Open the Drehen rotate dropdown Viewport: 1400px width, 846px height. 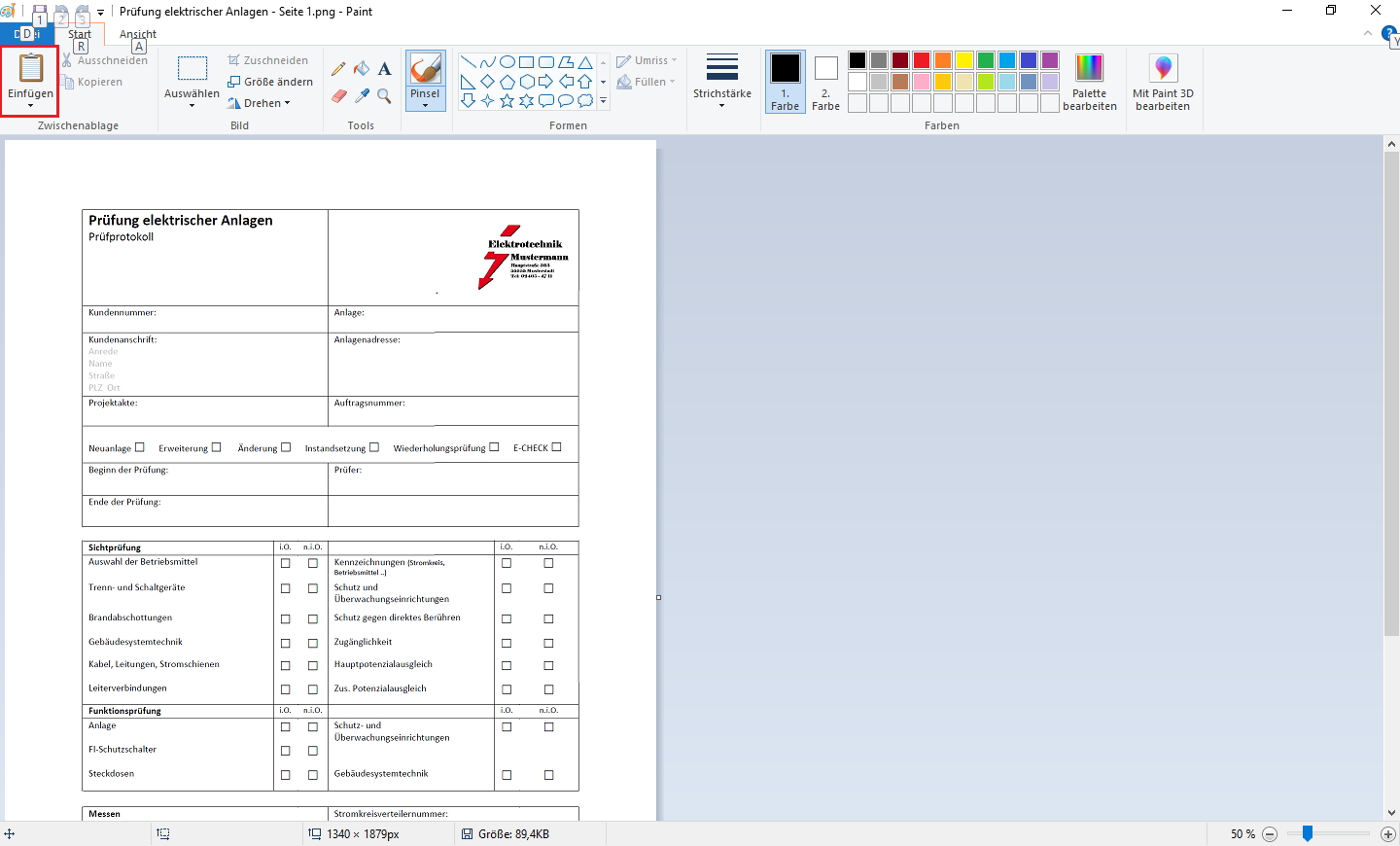point(260,103)
